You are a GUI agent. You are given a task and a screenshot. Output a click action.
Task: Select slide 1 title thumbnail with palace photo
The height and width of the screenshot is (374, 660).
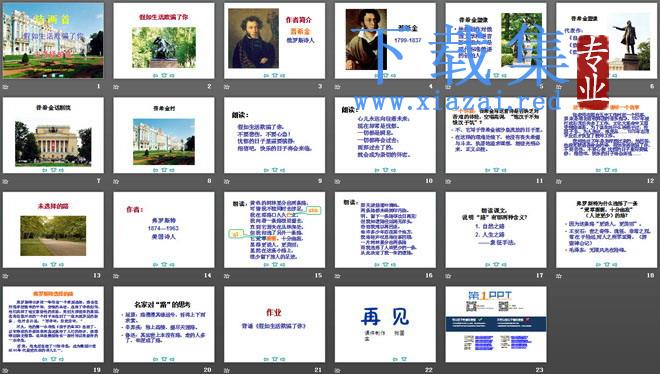pyautogui.click(x=53, y=41)
